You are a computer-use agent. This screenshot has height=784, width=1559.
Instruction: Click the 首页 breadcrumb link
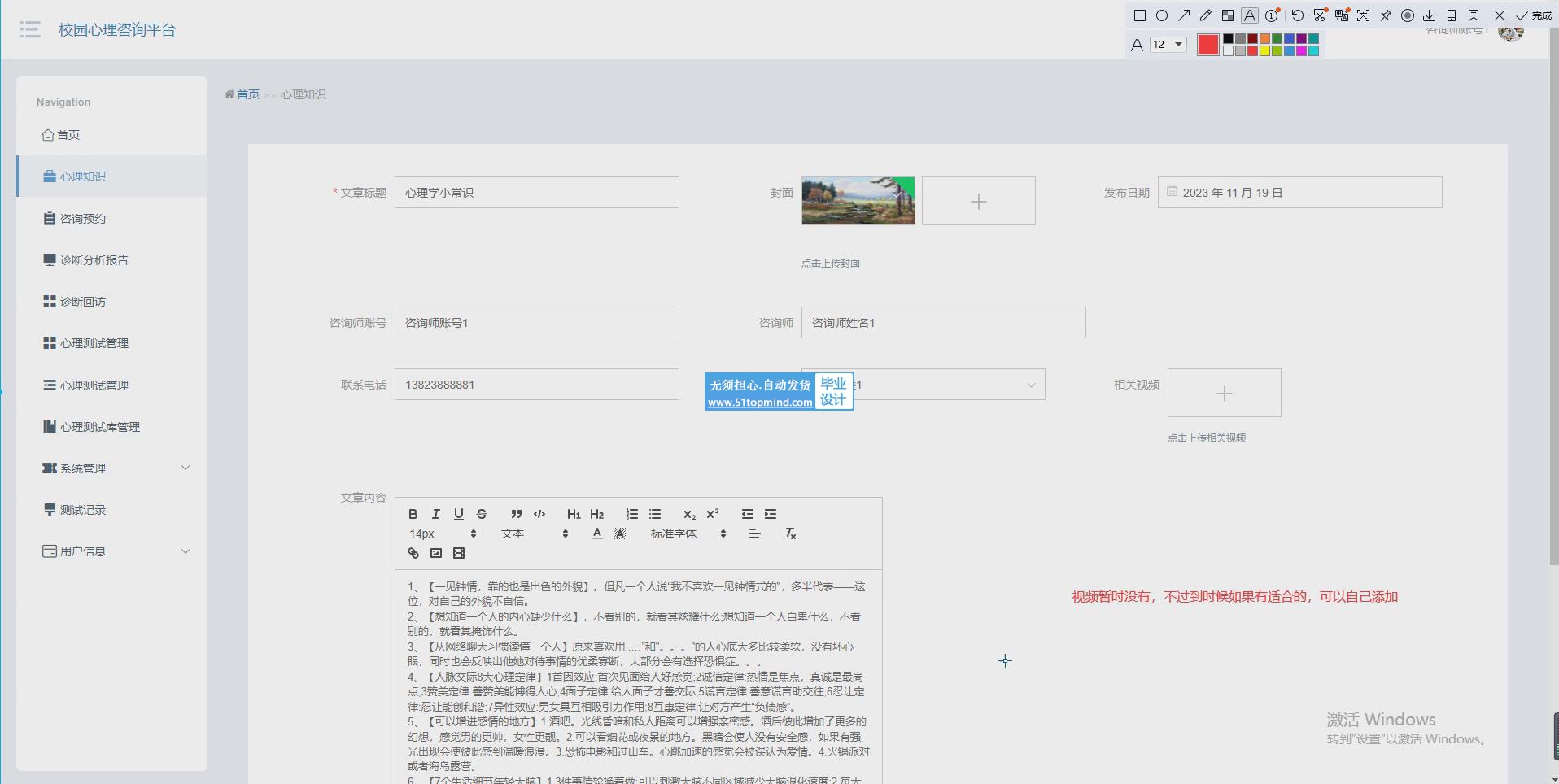click(247, 94)
